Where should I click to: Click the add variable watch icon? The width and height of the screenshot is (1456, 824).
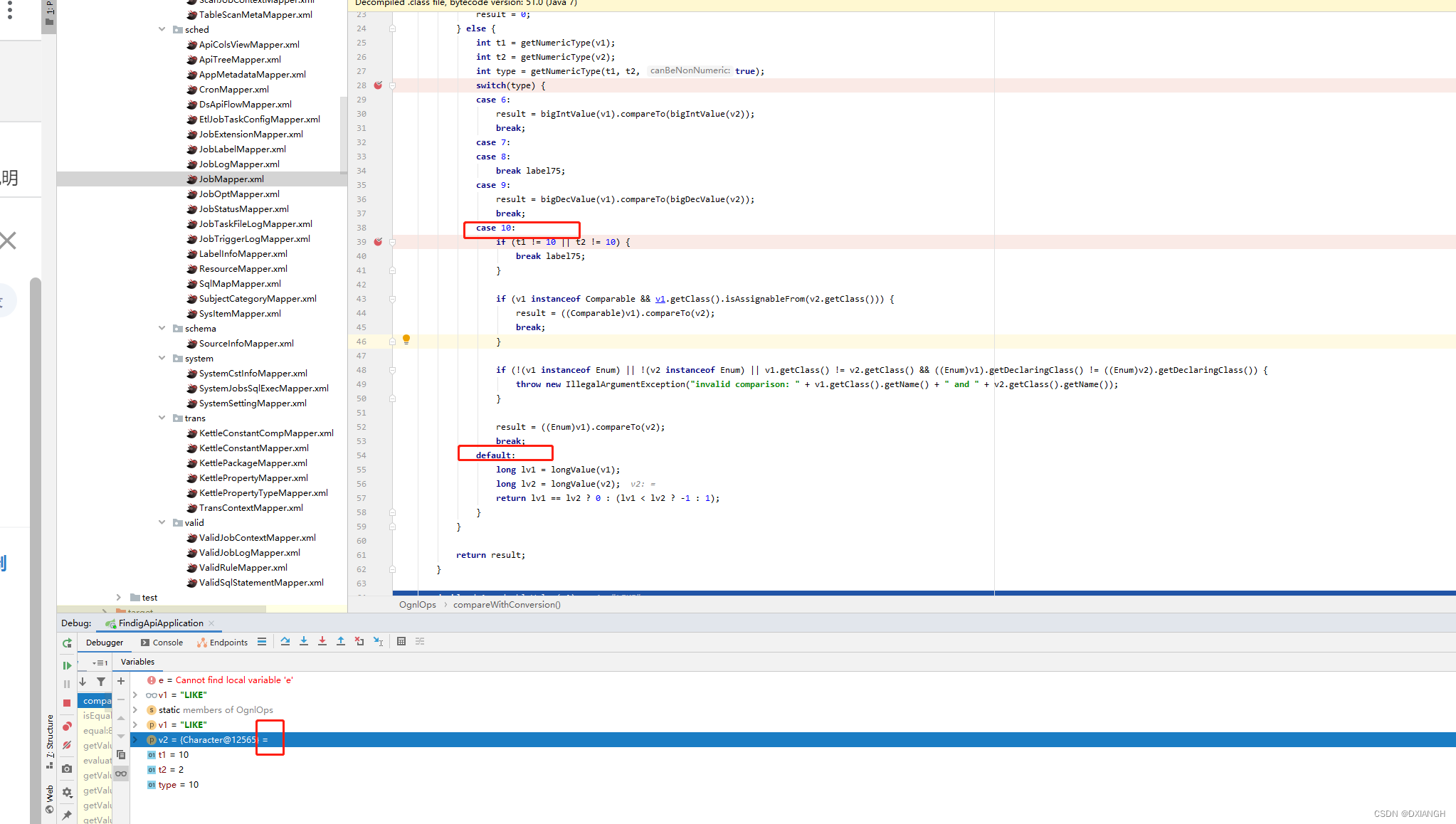click(119, 680)
